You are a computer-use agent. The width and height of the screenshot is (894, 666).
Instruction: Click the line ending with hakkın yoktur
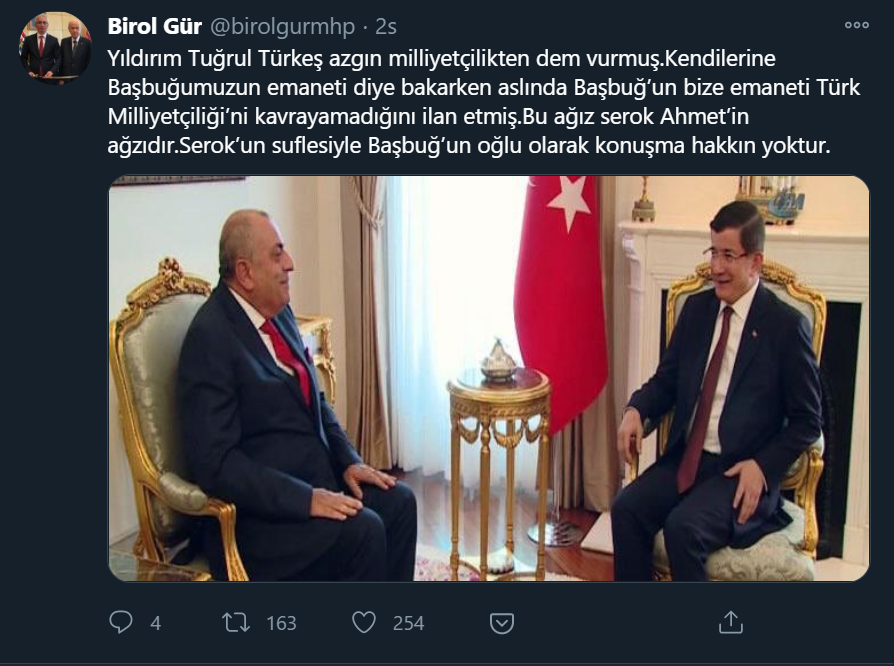click(x=469, y=145)
